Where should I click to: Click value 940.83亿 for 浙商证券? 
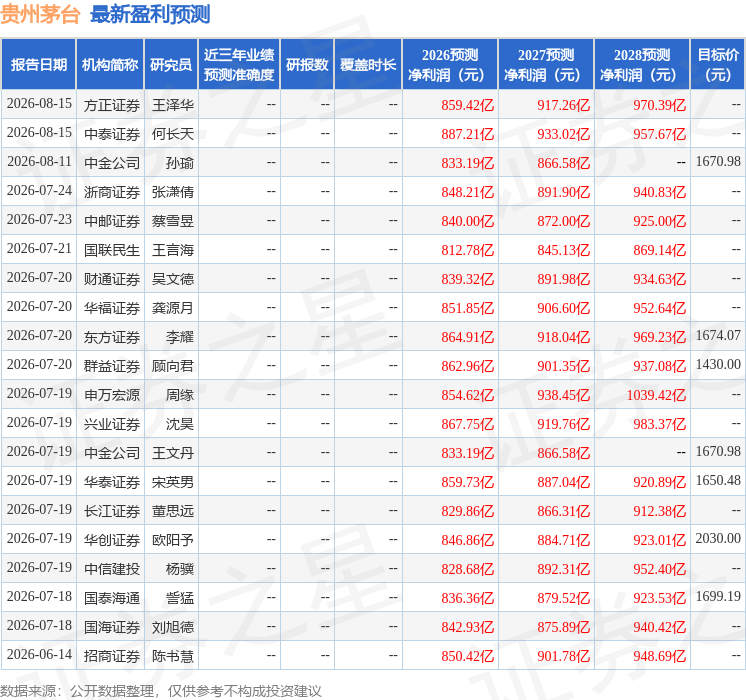[x=659, y=192]
